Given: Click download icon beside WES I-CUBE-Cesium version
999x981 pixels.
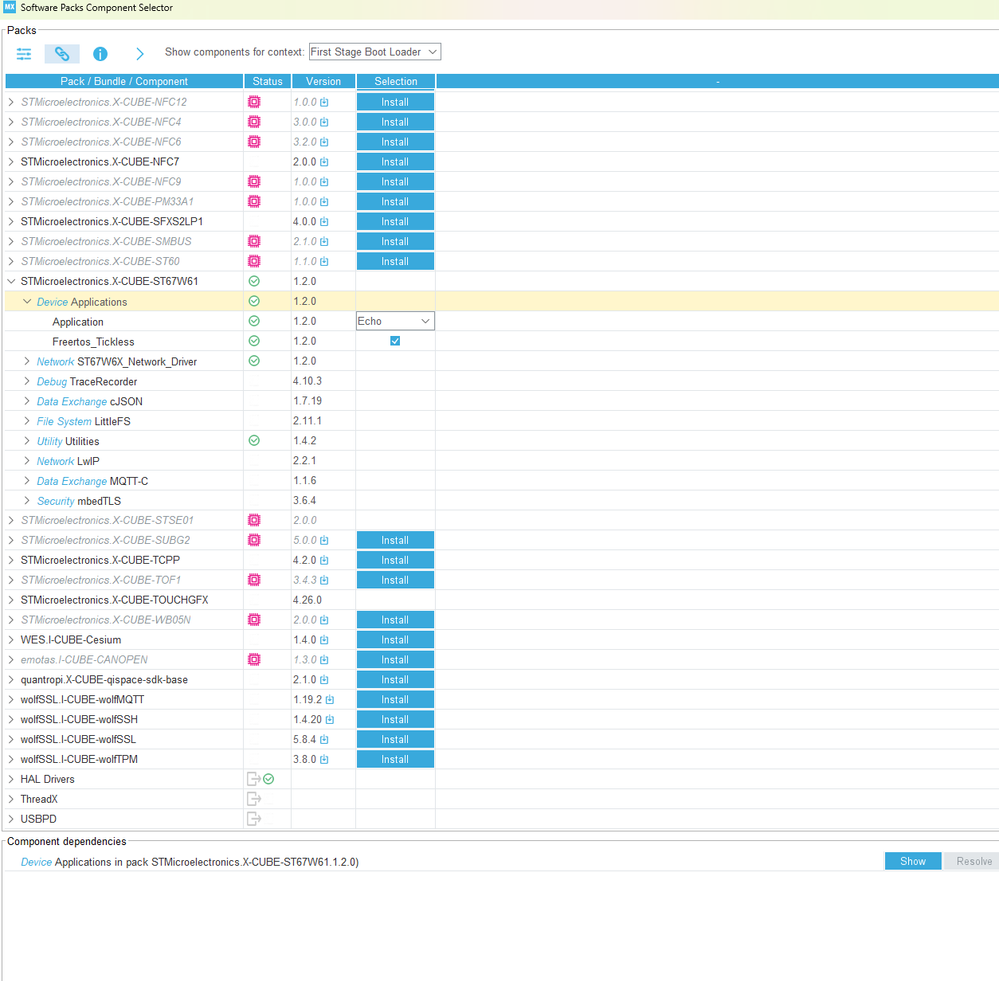Looking at the screenshot, I should (324, 640).
